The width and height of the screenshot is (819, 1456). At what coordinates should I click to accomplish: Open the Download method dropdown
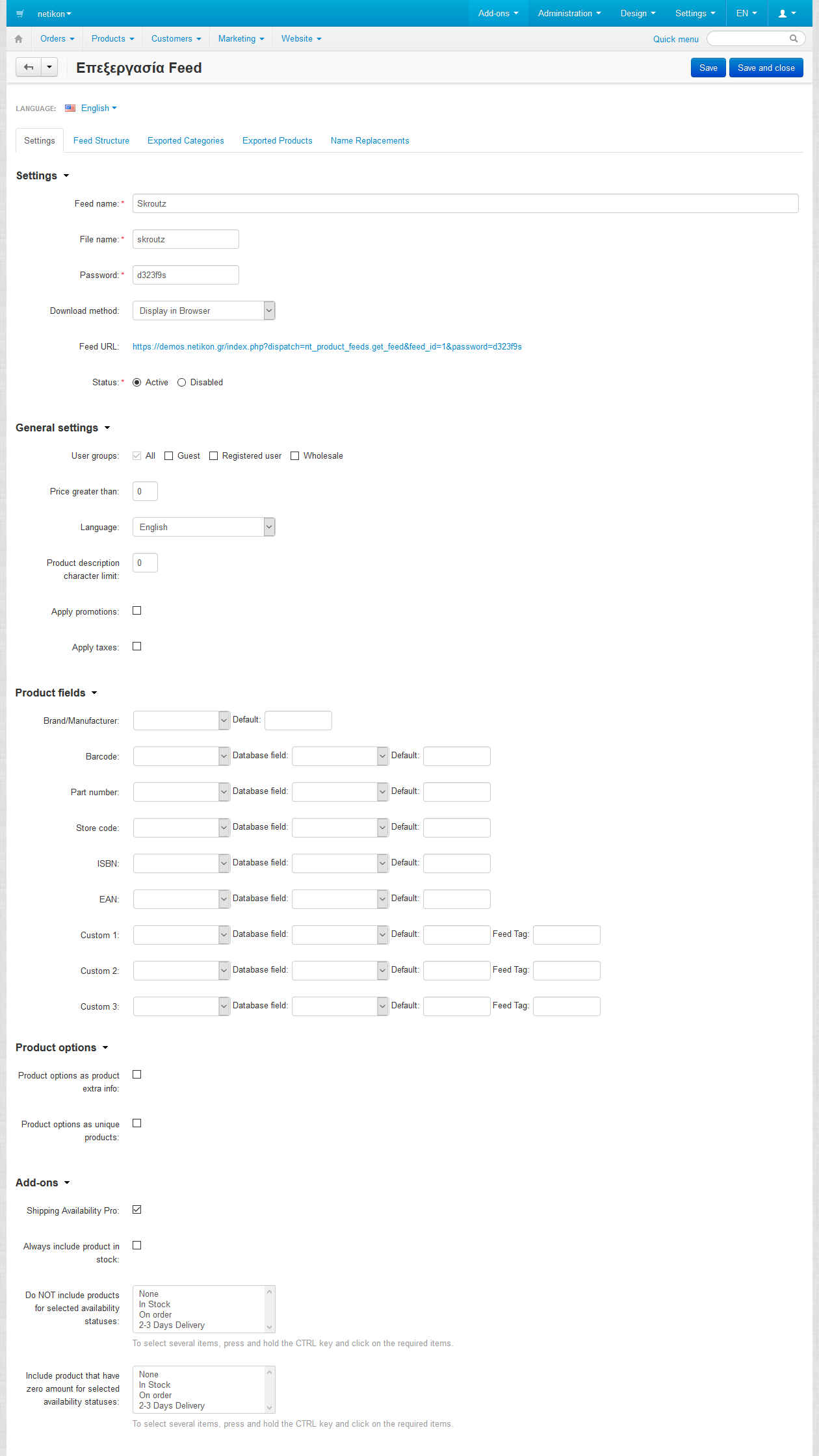203,311
